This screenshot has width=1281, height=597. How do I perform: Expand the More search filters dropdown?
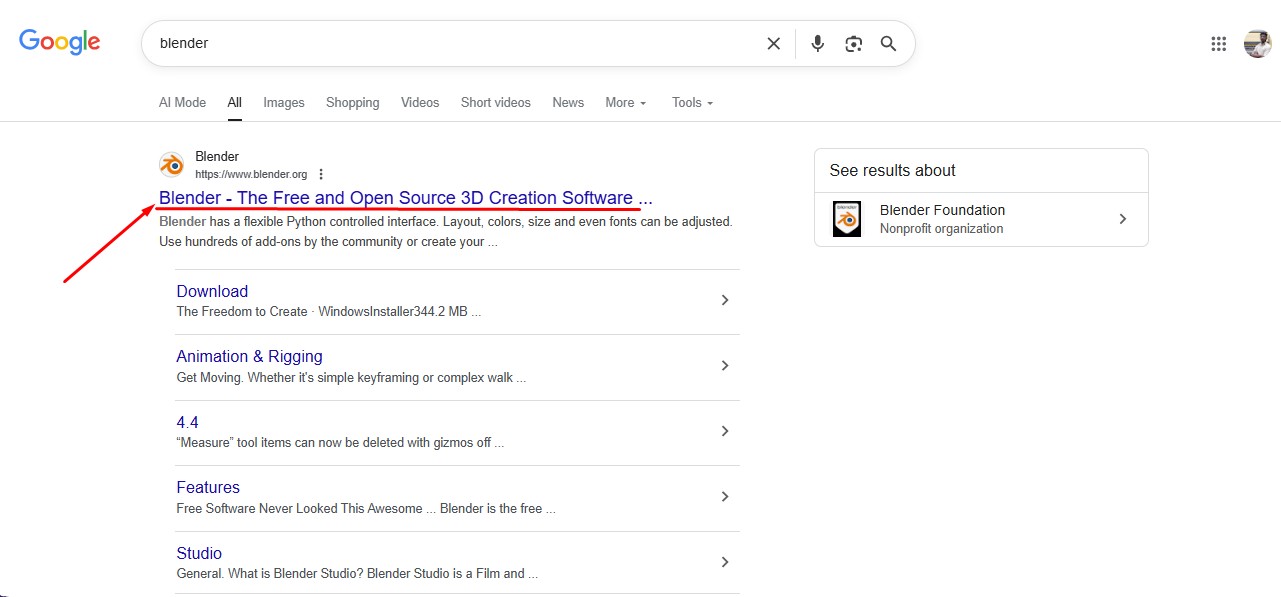(626, 102)
